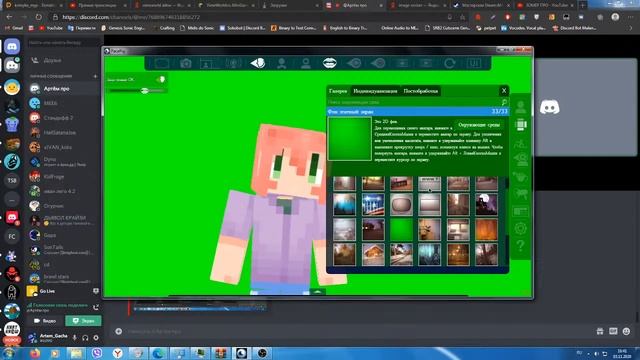
Task: Select the orange glow thumbnail
Action: pyautogui.click(x=487, y=229)
